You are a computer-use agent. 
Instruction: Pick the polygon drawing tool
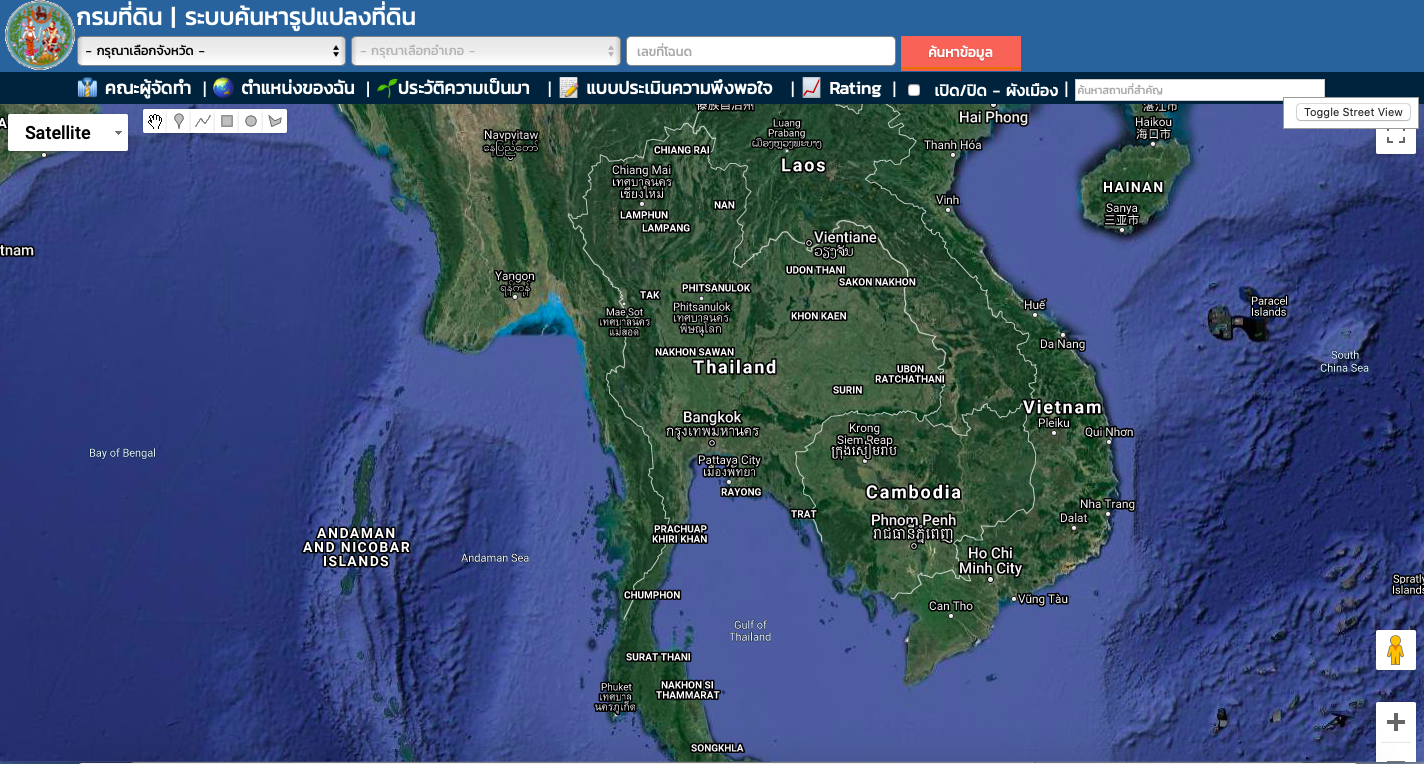tap(274, 120)
